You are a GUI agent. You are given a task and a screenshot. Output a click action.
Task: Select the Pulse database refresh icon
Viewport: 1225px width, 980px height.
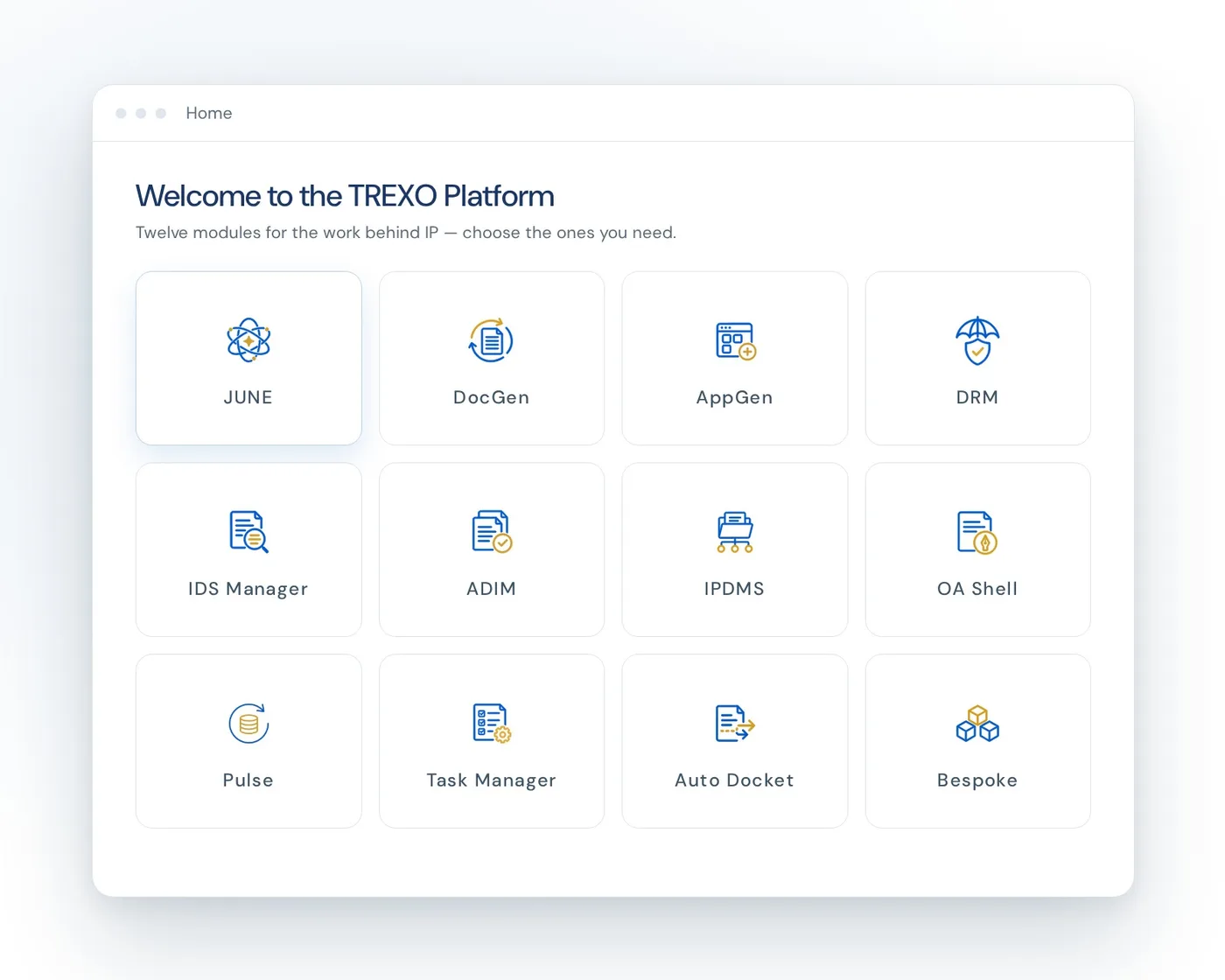pos(248,724)
